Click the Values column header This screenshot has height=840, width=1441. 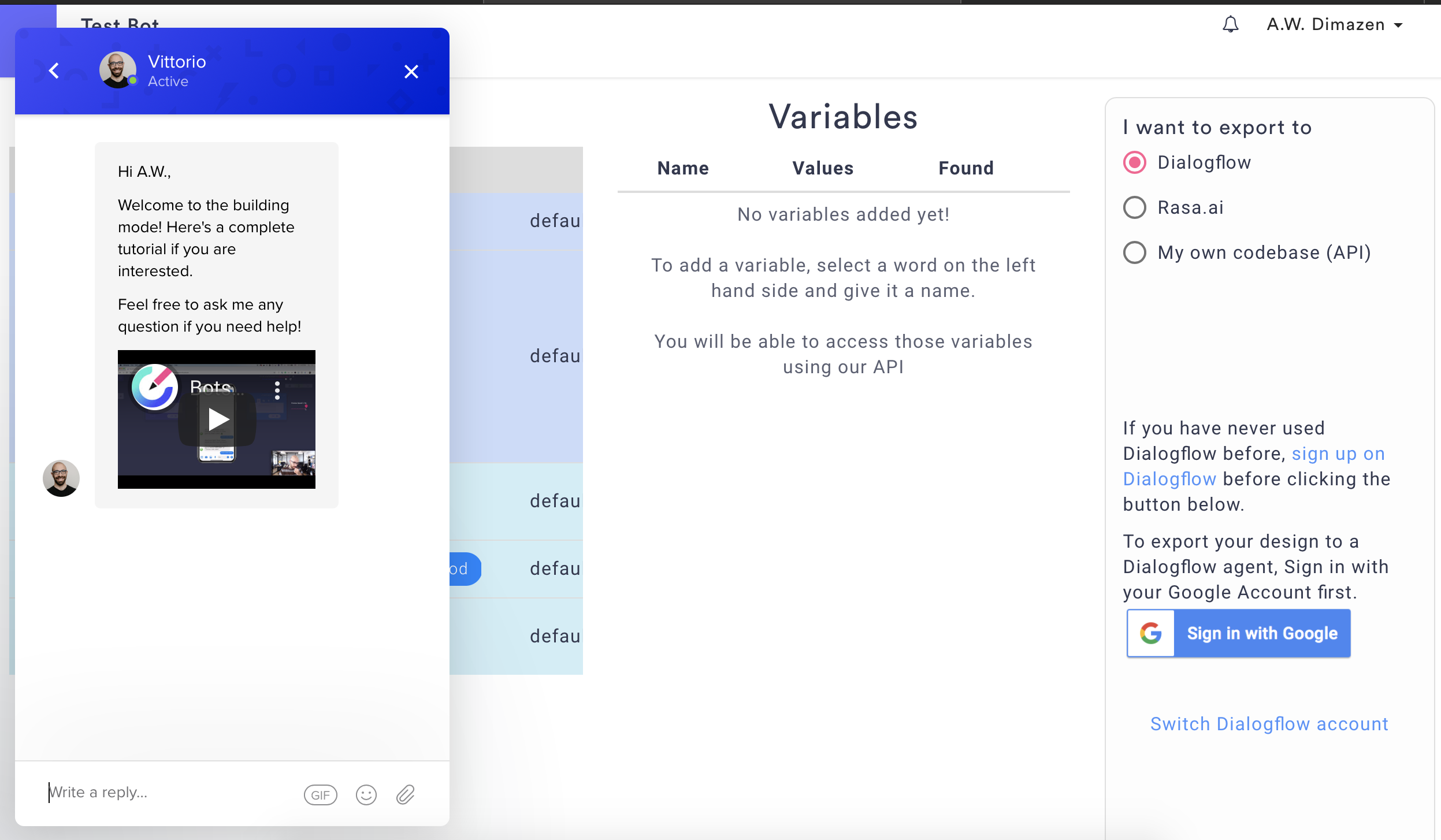click(823, 168)
